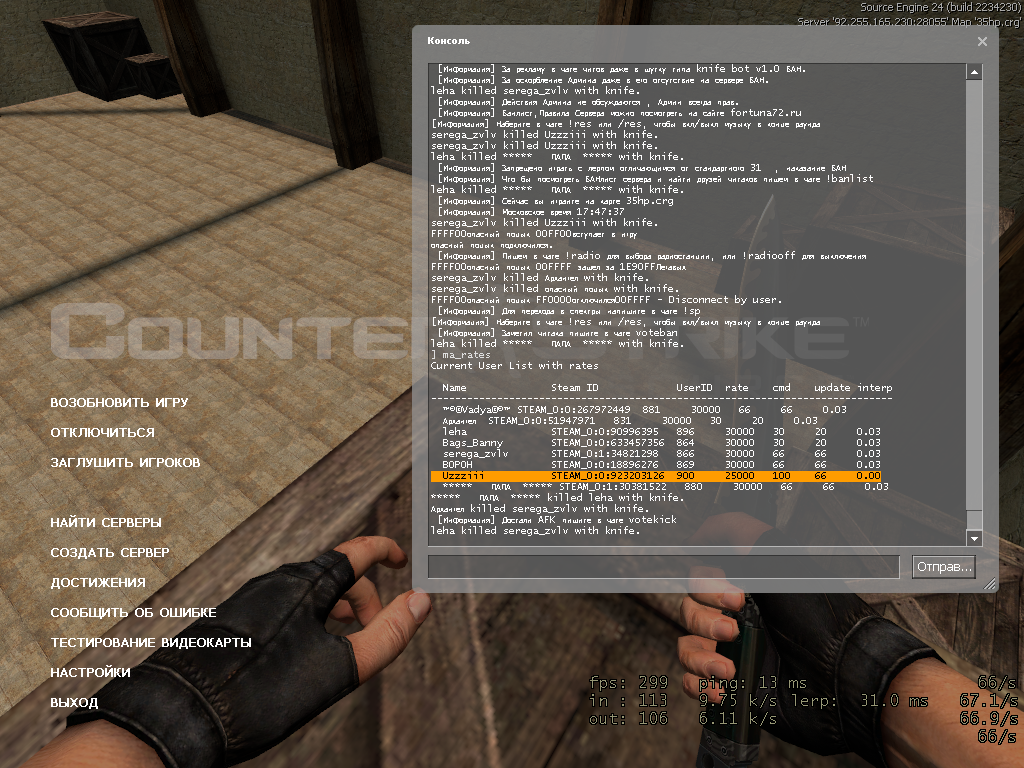Click the 'Name' column header
Viewport: 1024px width, 768px height.
tap(454, 388)
